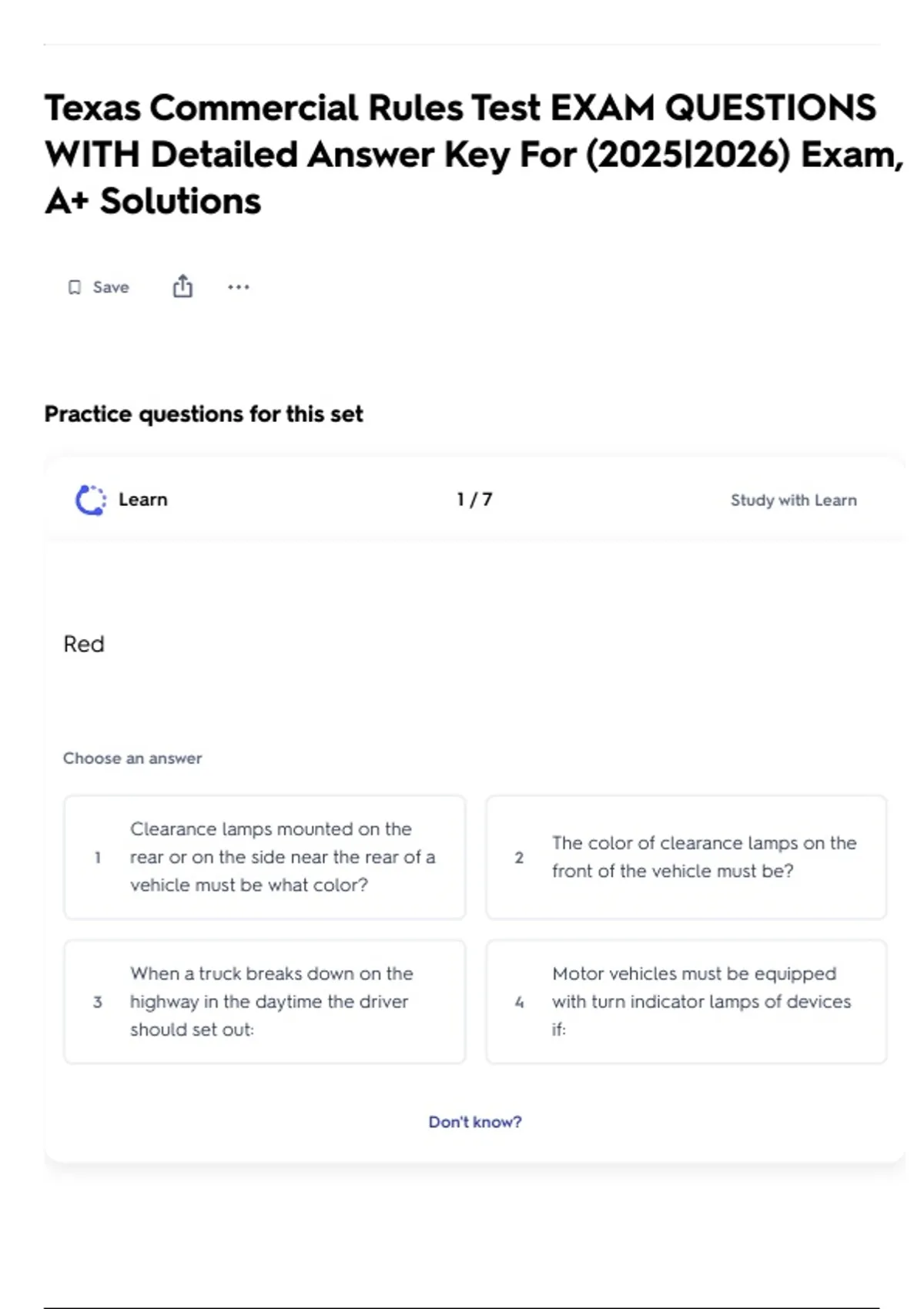
Task: Click the number 1 badge in first answer
Action: tap(98, 857)
